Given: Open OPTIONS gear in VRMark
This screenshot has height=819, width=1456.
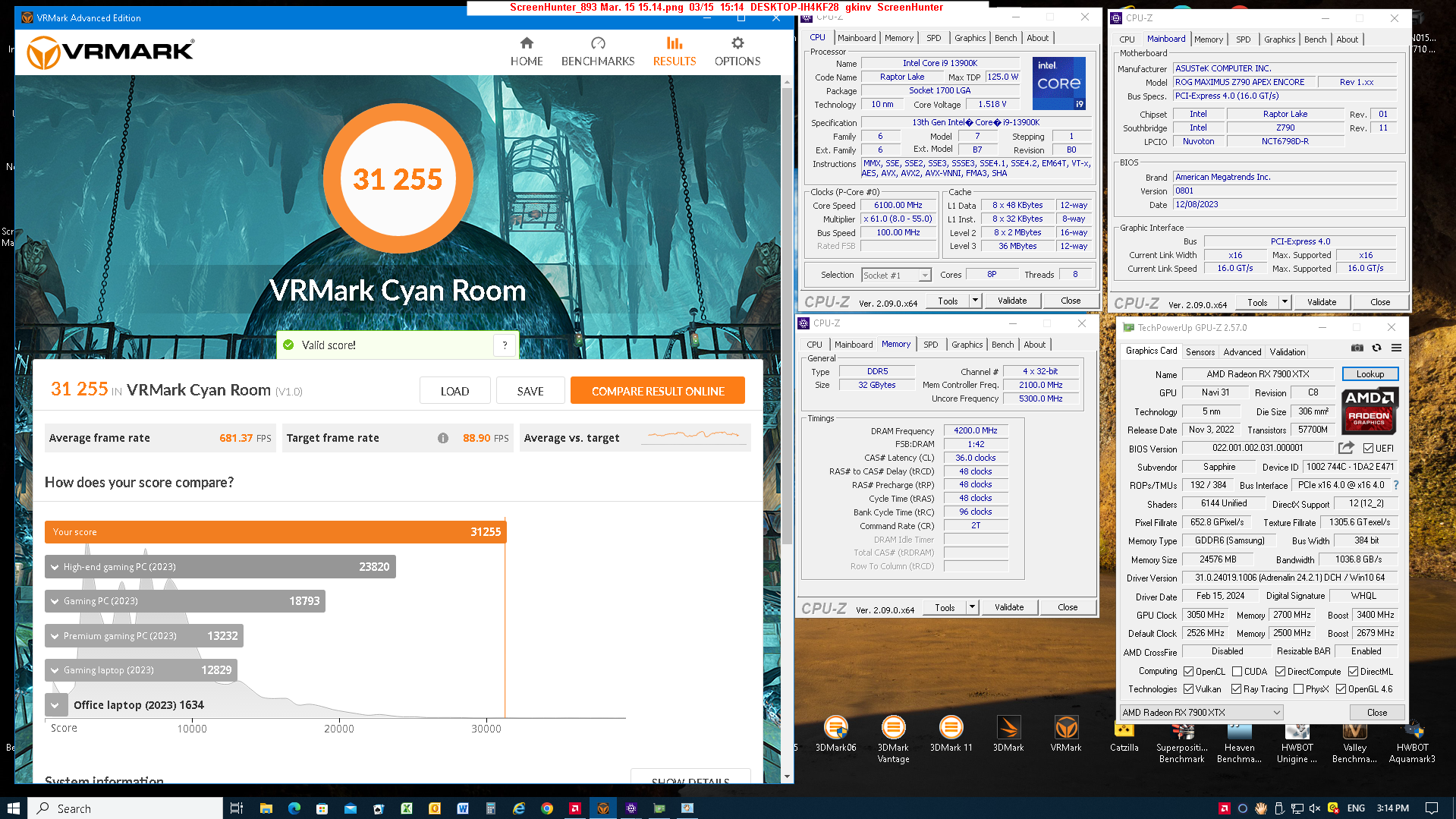Looking at the screenshot, I should point(737,43).
